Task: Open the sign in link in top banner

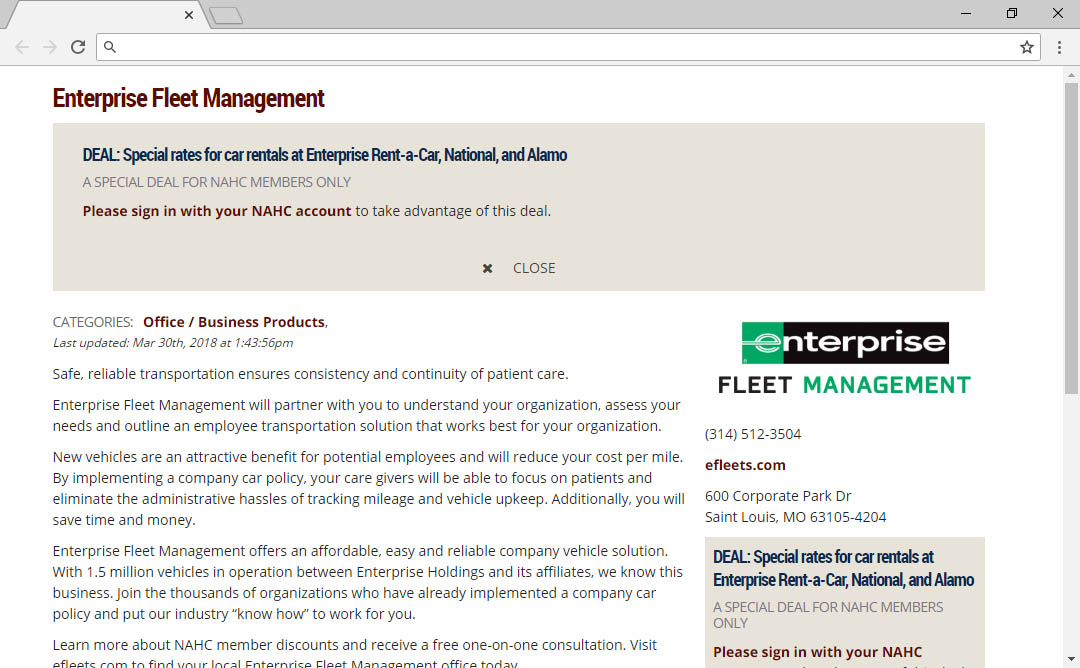Action: [217, 211]
